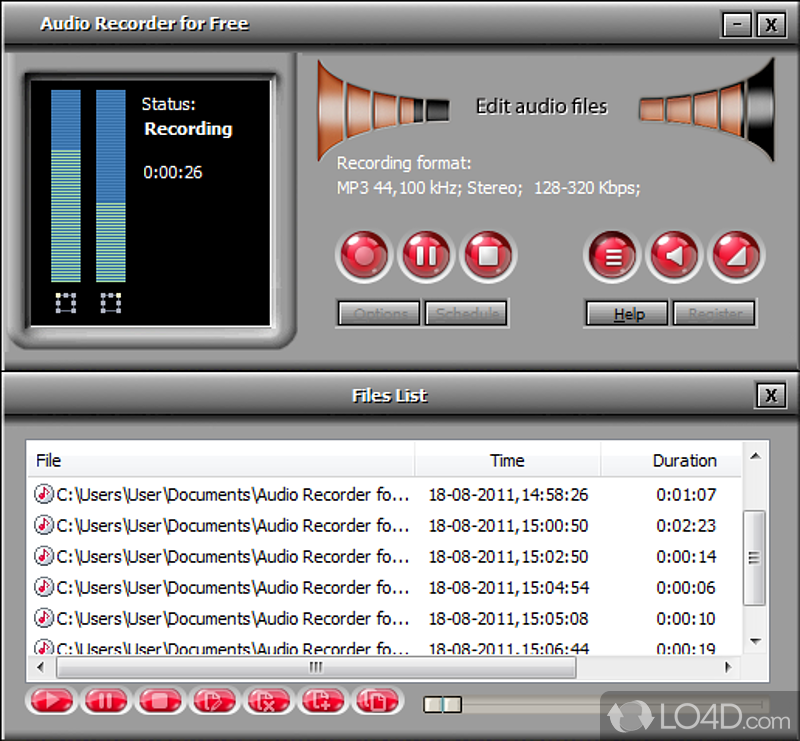Select the recording made at 14:58:26

(300, 494)
